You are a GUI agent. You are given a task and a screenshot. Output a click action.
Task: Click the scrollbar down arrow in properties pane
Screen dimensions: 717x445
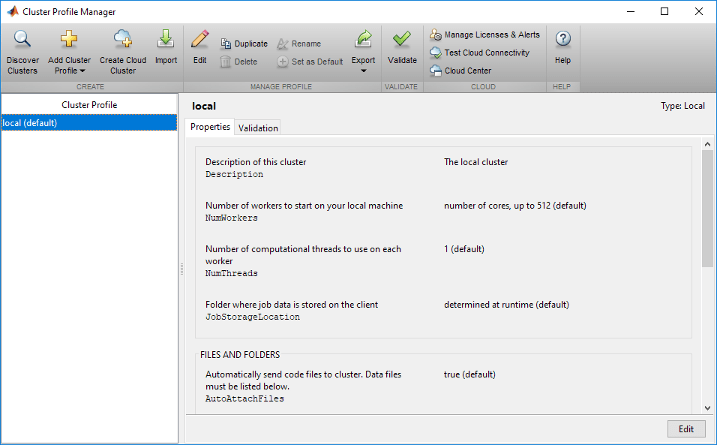tap(707, 408)
